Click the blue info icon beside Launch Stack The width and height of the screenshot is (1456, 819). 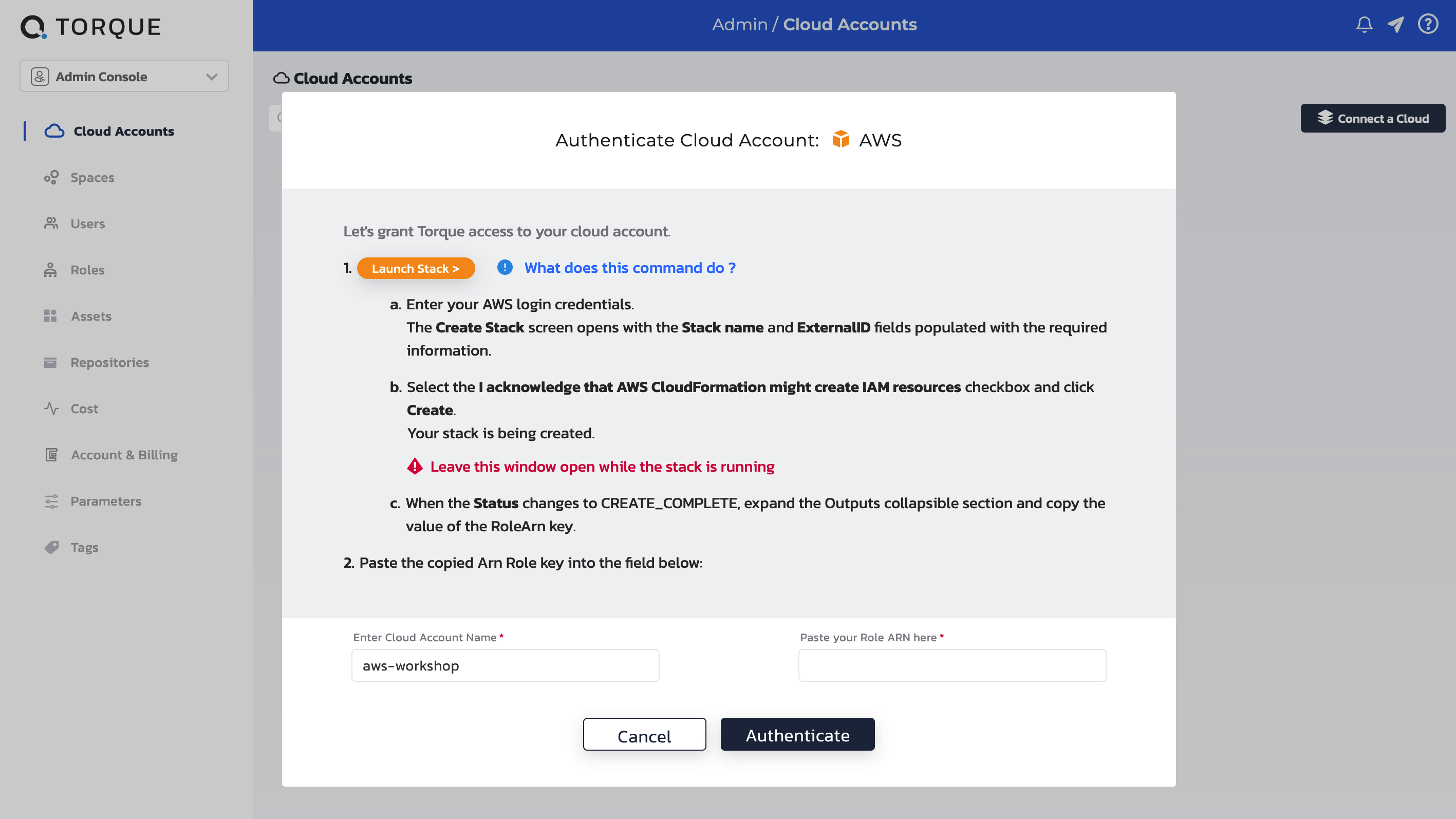point(505,267)
